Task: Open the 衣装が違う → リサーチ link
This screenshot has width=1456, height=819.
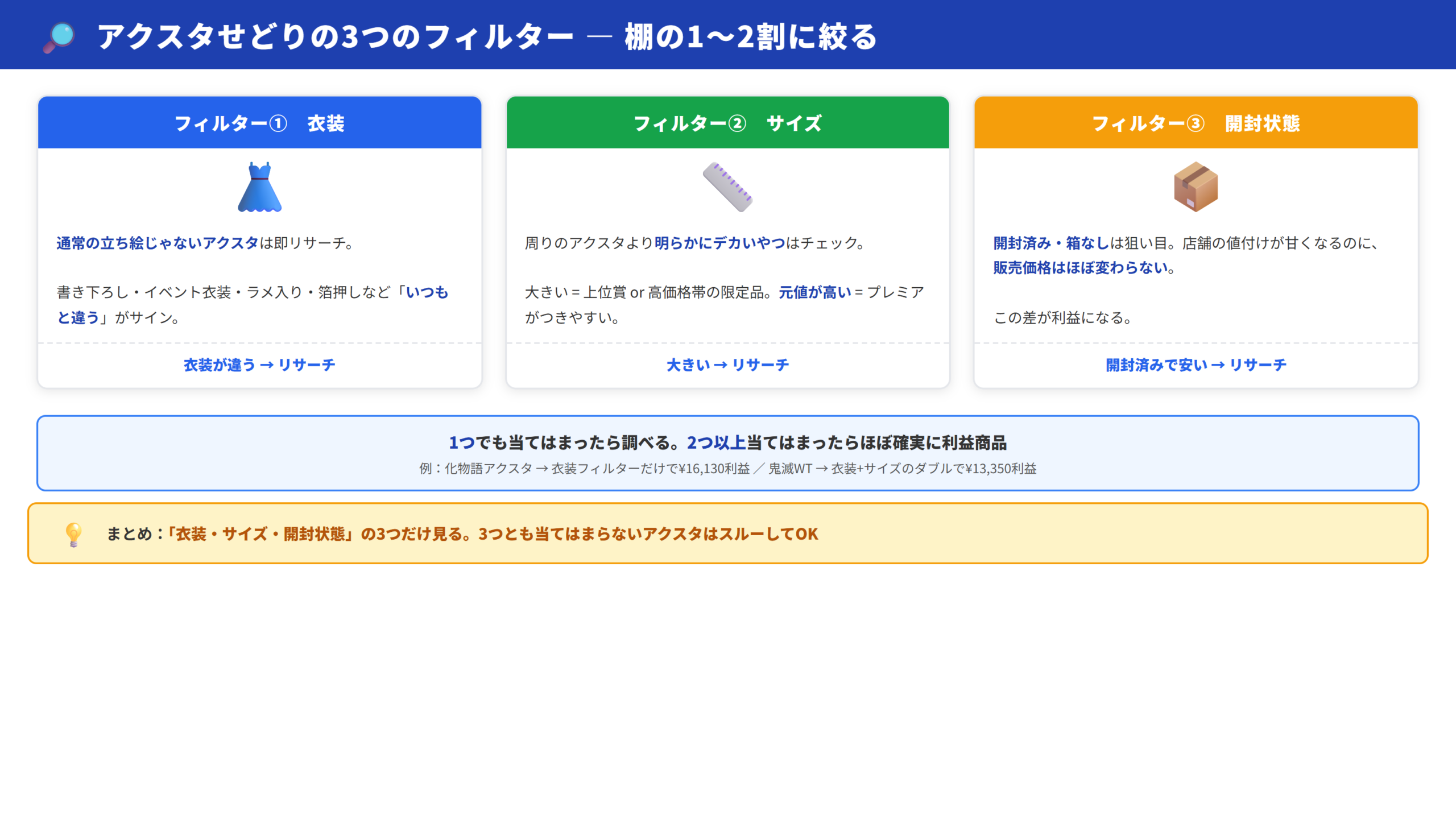Action: pyautogui.click(x=259, y=366)
